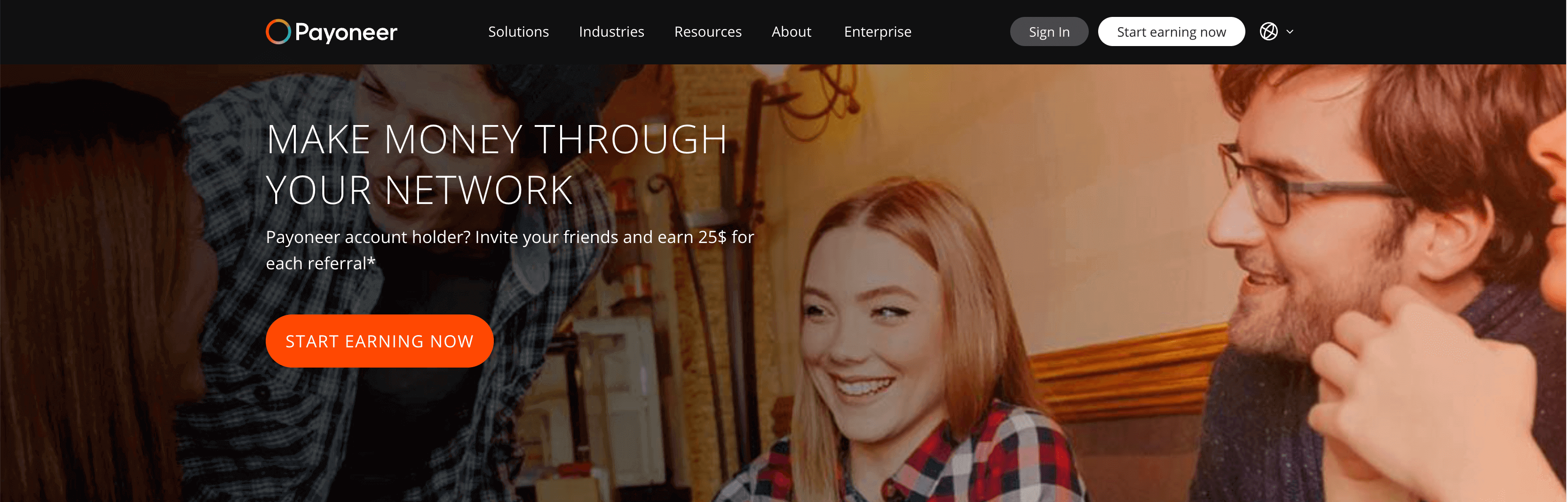Go to the Enterprise page
This screenshot has width=1568, height=502.
(x=877, y=31)
